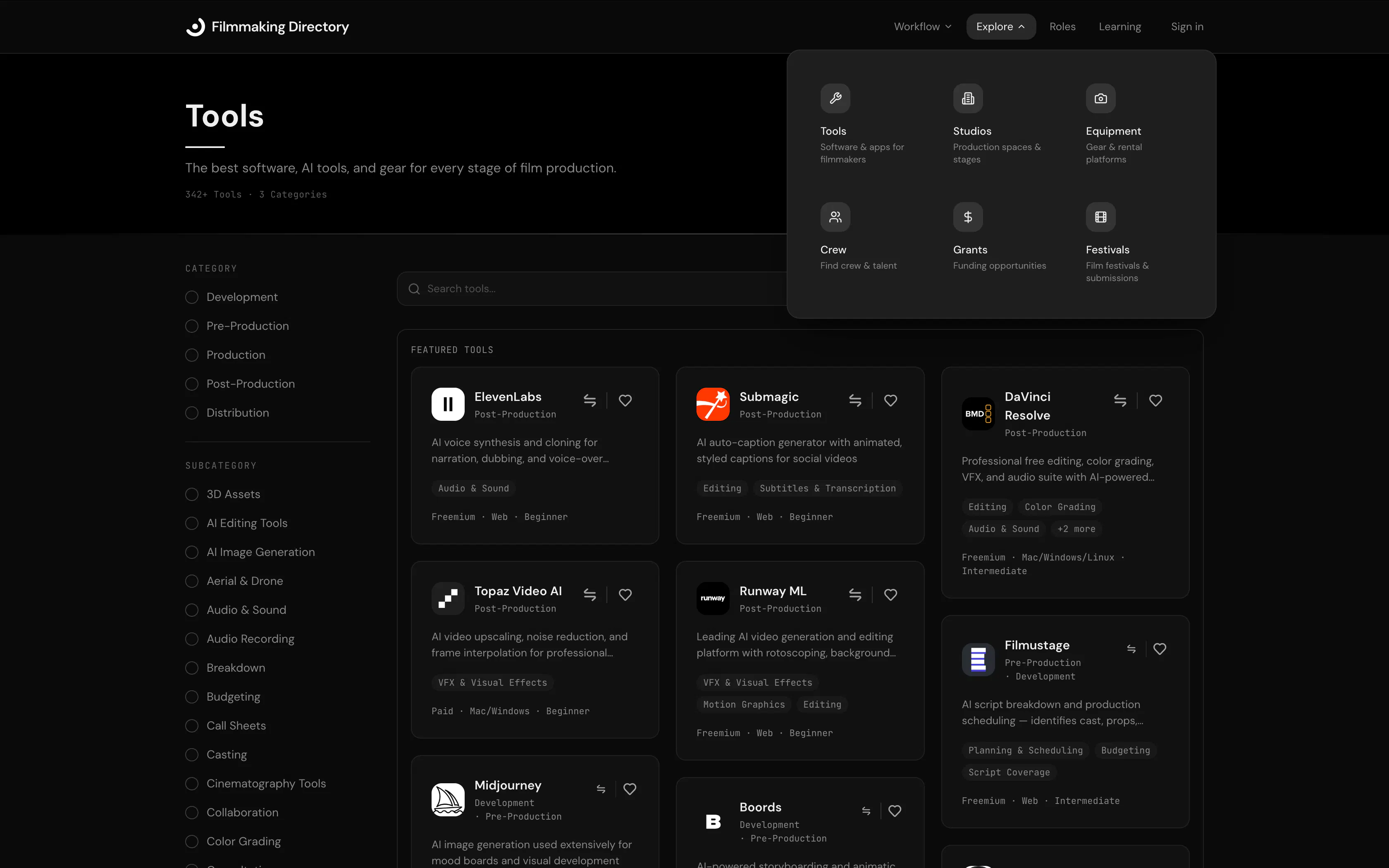Expand the Workflow dropdown menu
The image size is (1389, 868).
[x=922, y=26]
